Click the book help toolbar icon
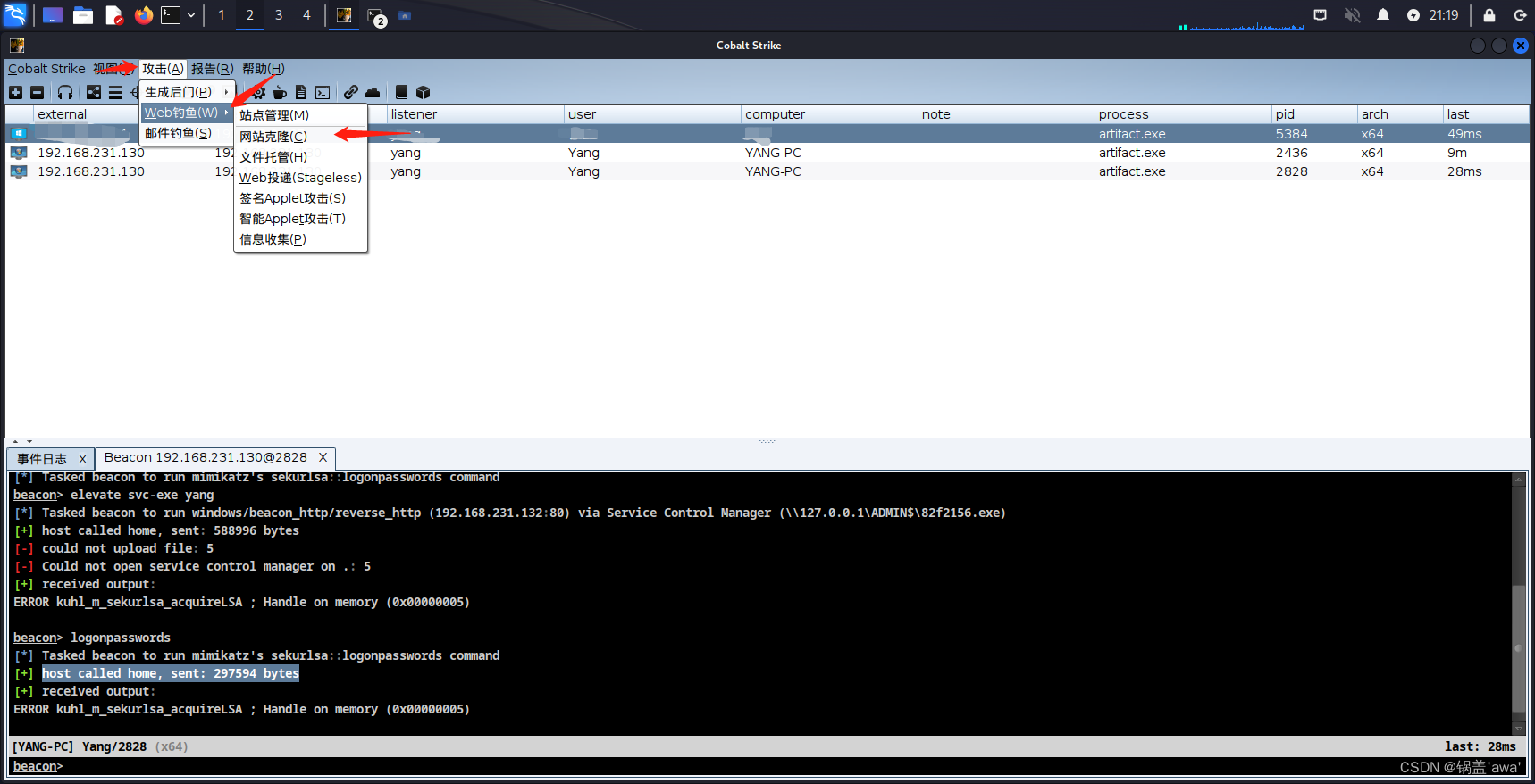Image resolution: width=1535 pixels, height=784 pixels. 401,92
